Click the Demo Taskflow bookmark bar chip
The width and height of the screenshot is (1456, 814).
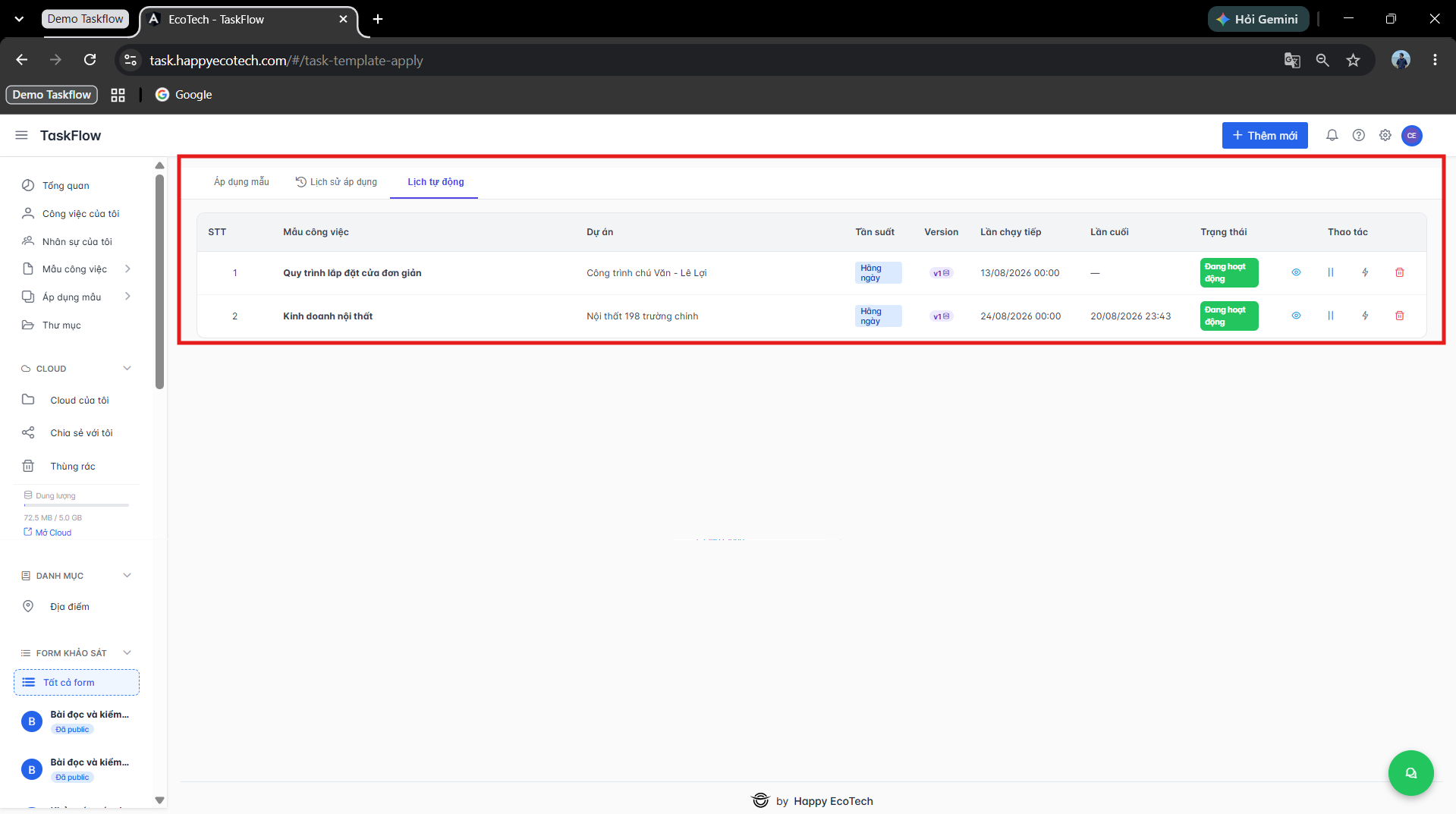click(x=52, y=95)
